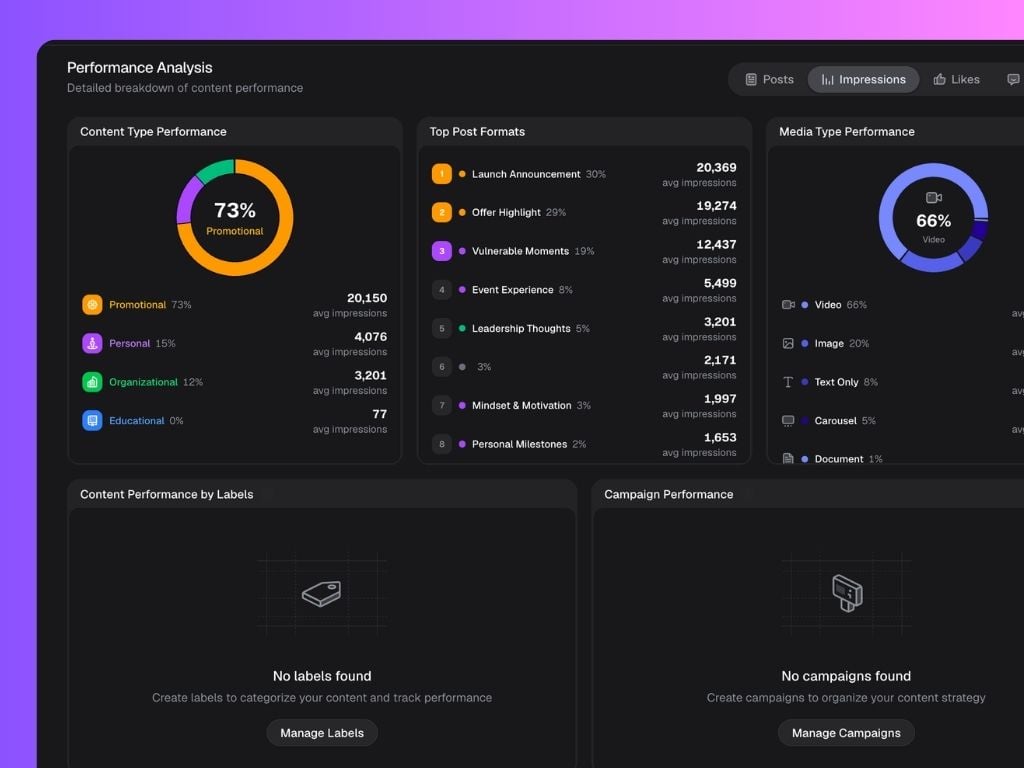Click the Text Only 8% media label

pos(846,382)
